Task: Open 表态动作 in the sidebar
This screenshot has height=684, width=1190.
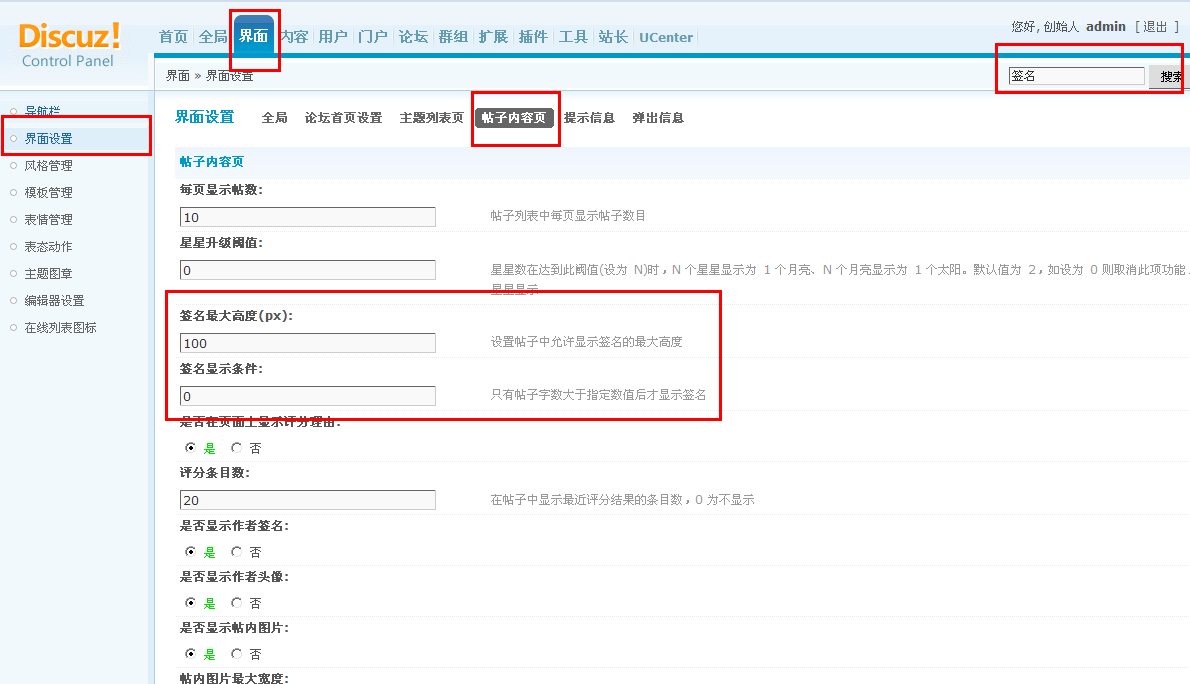Action: [49, 247]
